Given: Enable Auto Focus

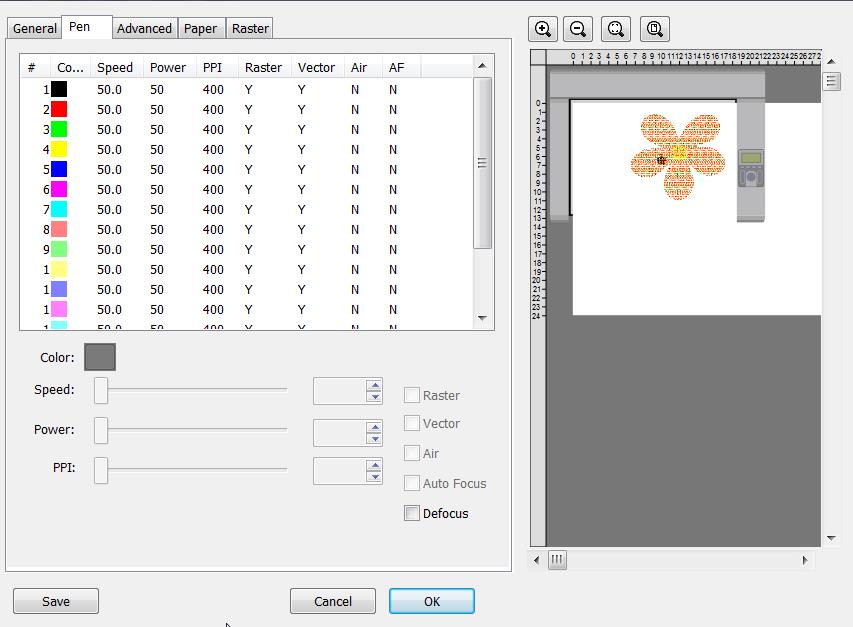Looking at the screenshot, I should tap(412, 484).
